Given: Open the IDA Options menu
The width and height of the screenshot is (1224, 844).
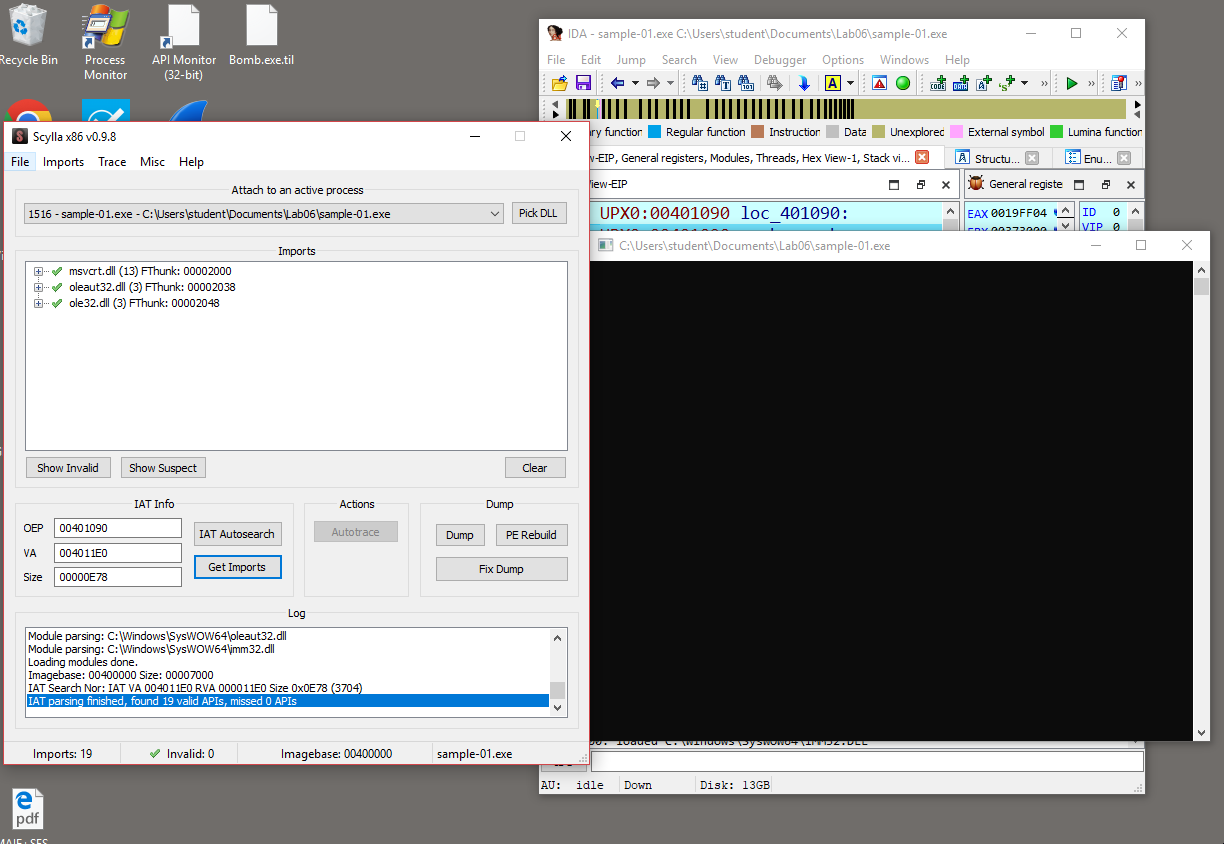Looking at the screenshot, I should [843, 60].
